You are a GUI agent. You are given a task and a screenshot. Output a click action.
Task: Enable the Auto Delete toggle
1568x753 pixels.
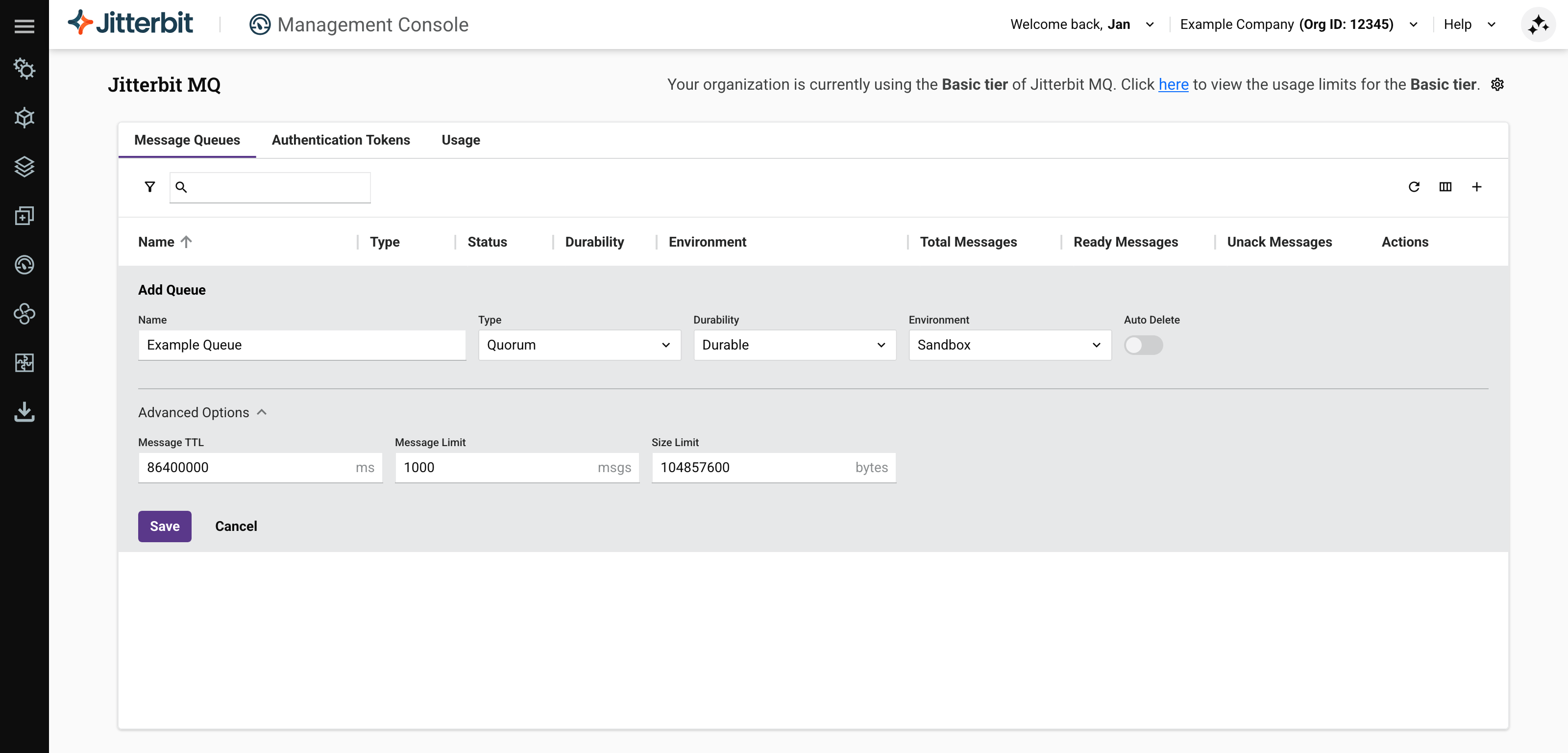(x=1144, y=346)
